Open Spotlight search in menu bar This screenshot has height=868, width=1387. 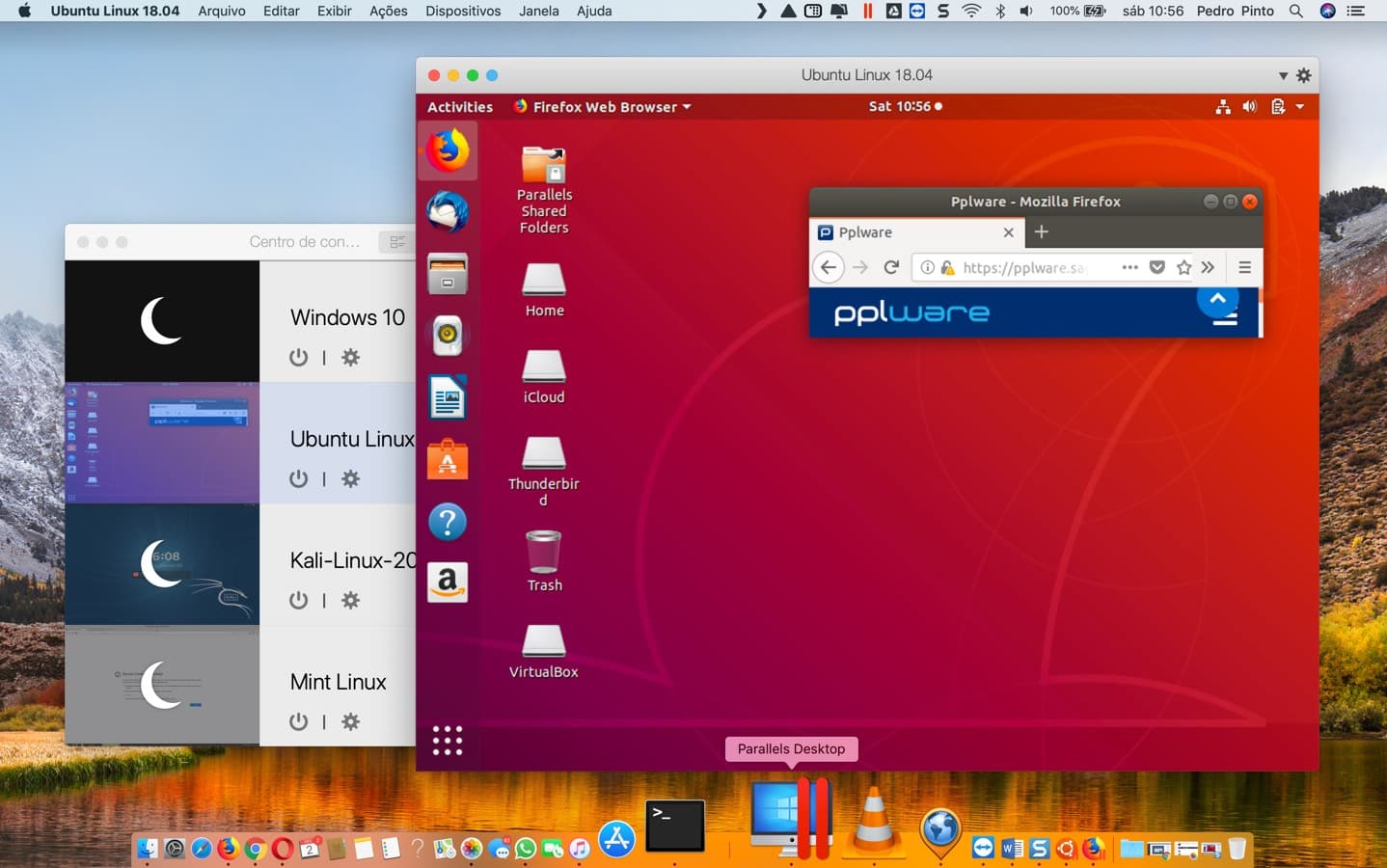click(1296, 11)
